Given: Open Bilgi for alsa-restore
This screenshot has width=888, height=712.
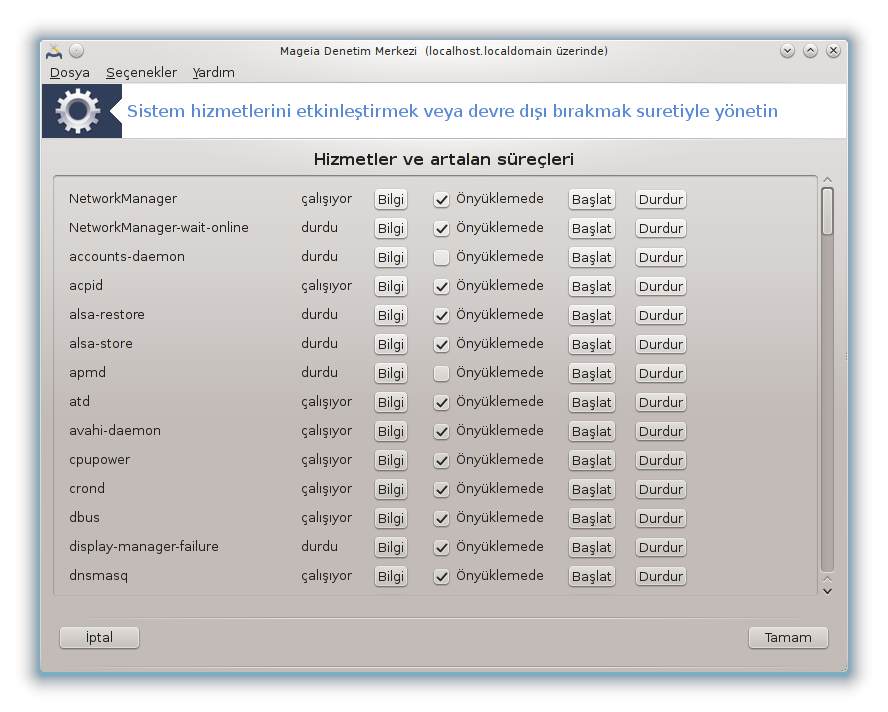Looking at the screenshot, I should tap(391, 316).
